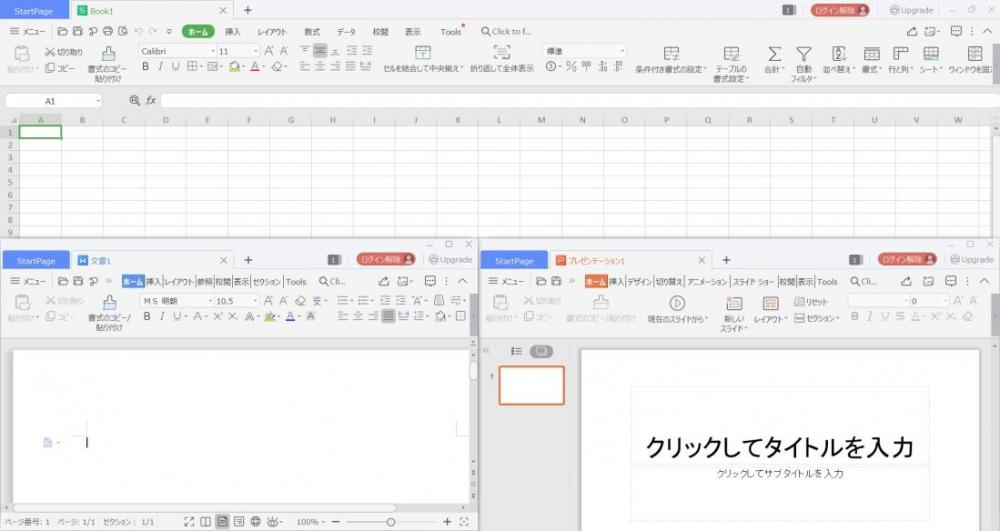The image size is (1000, 531).
Task: Click the zoom slider in Writer status bar
Action: (390, 522)
